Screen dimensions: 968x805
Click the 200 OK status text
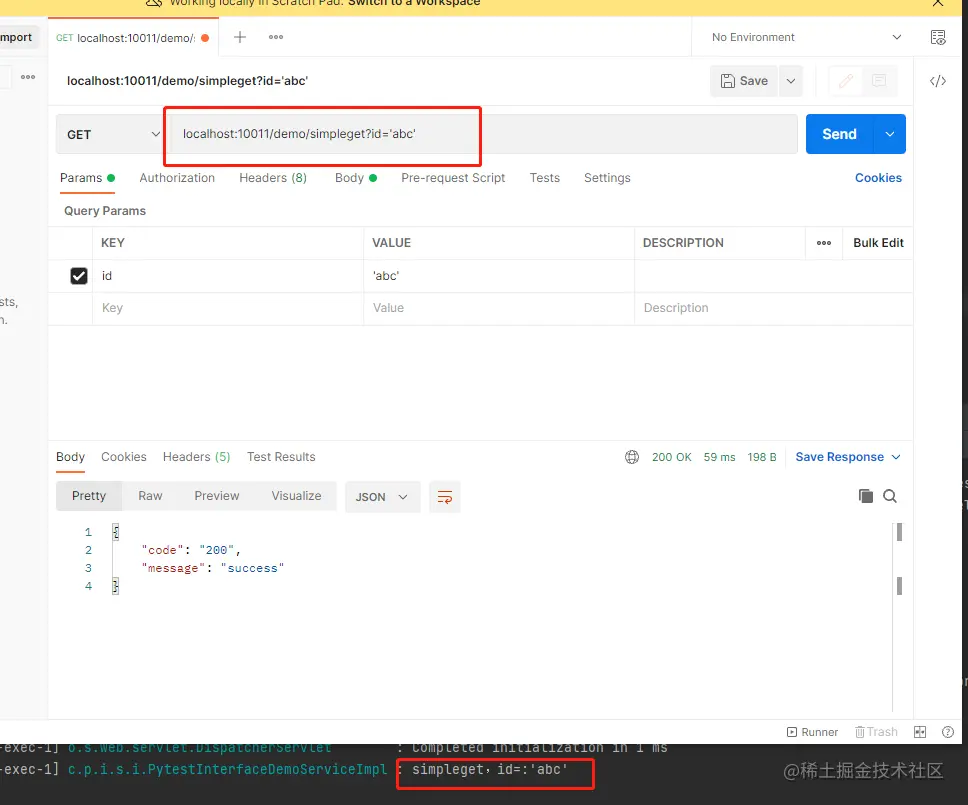(672, 457)
